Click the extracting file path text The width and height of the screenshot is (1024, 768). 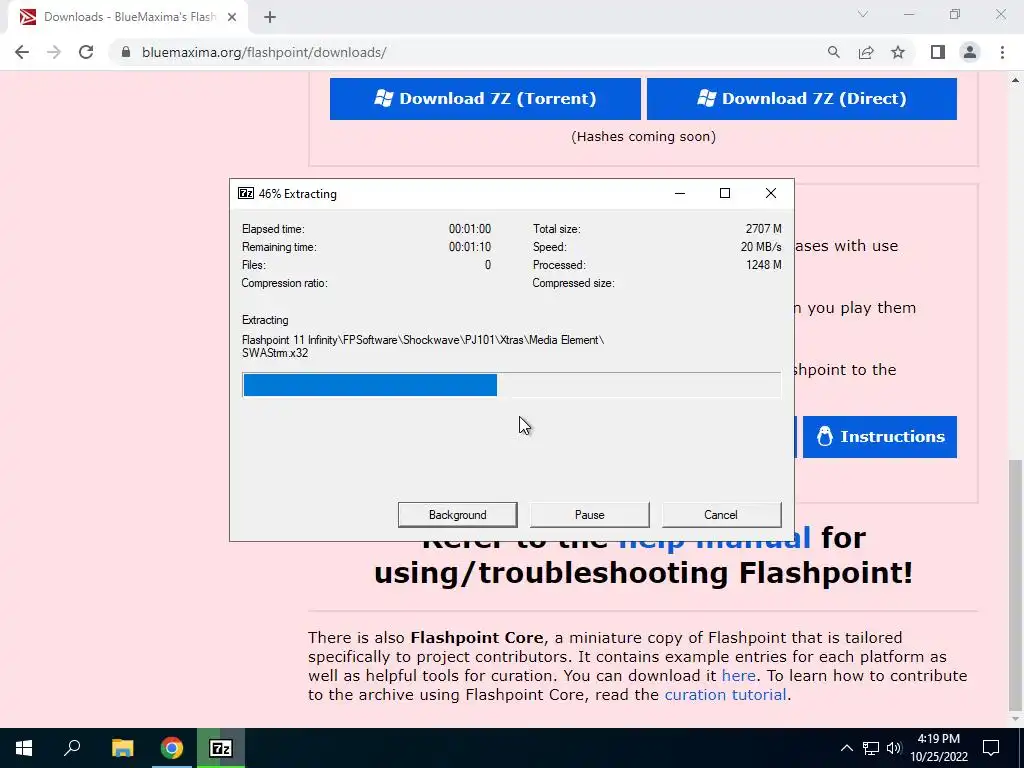click(x=423, y=346)
